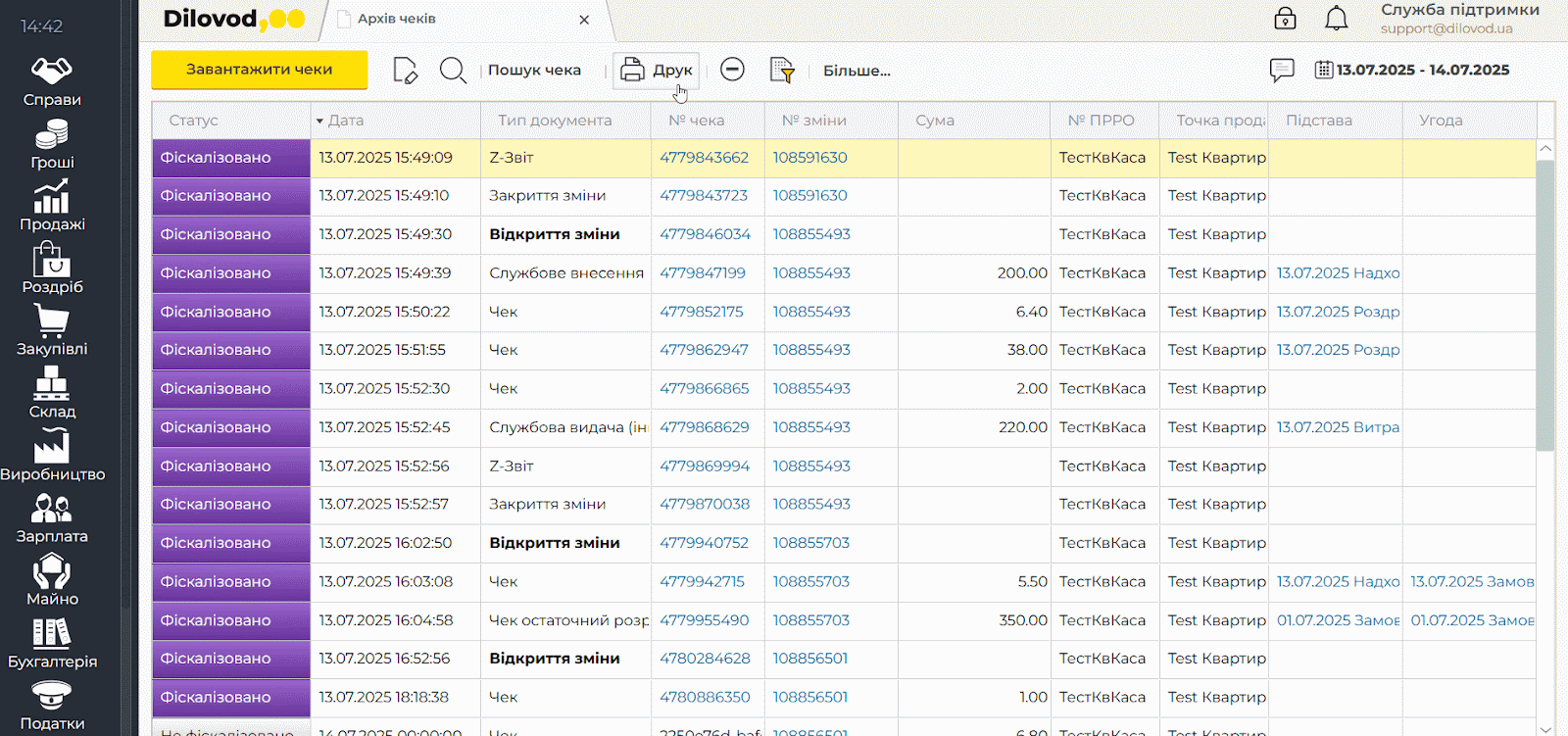Image resolution: width=1568 pixels, height=736 pixels.
Task: Click the lock icon in header
Action: click(x=1285, y=19)
